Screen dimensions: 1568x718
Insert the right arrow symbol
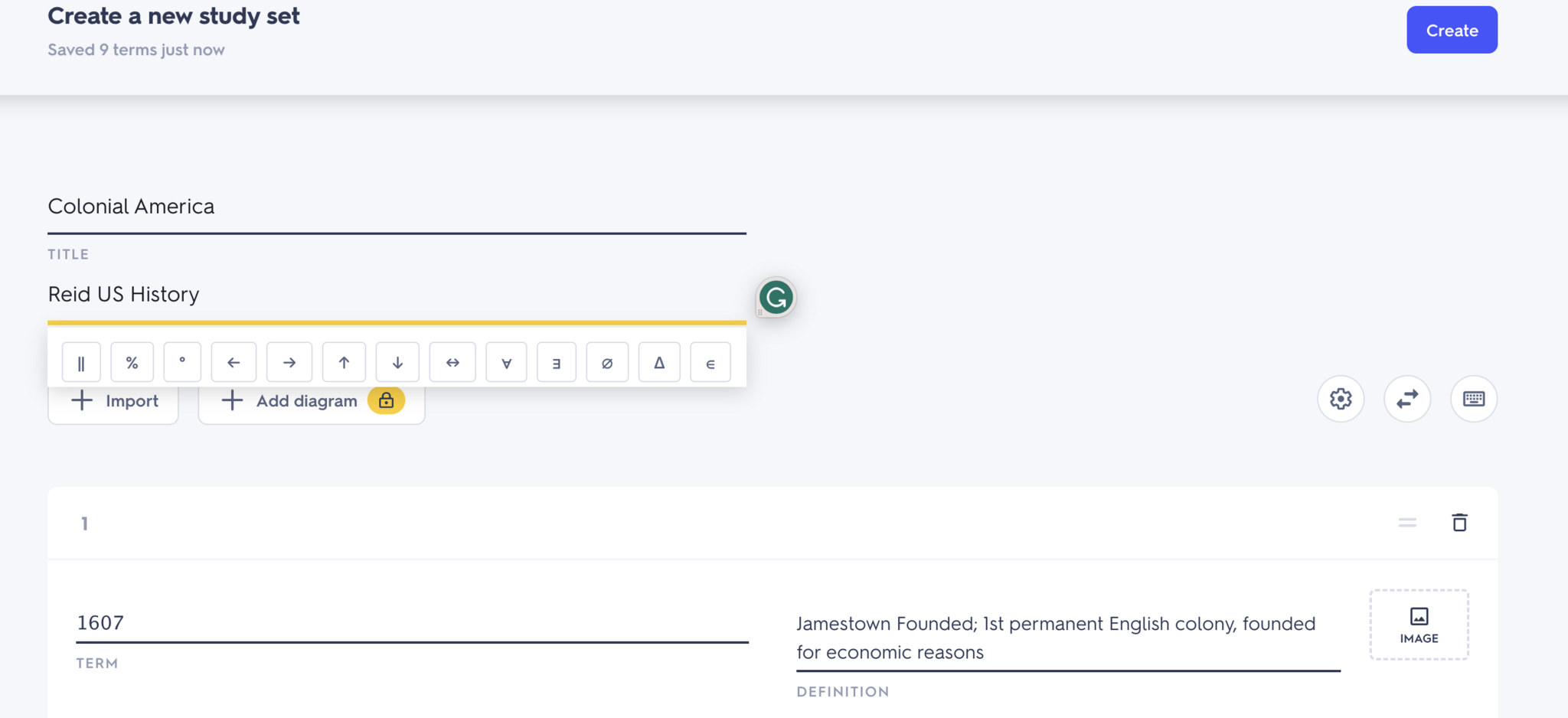[289, 362]
